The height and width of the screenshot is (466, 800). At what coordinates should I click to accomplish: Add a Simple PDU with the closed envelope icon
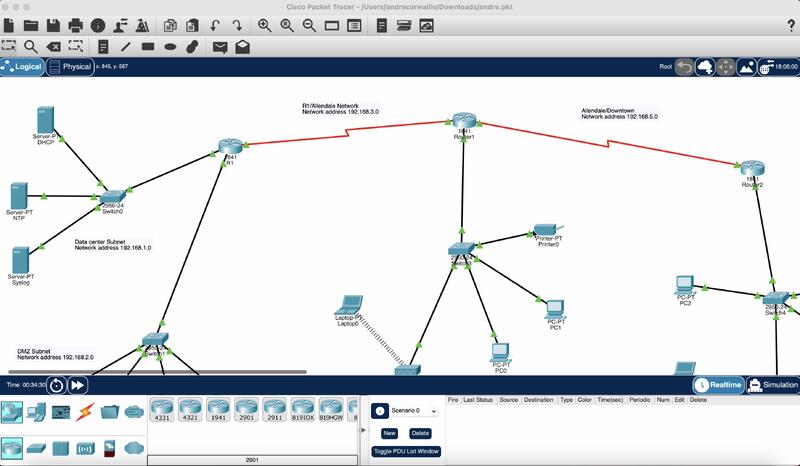[220, 47]
